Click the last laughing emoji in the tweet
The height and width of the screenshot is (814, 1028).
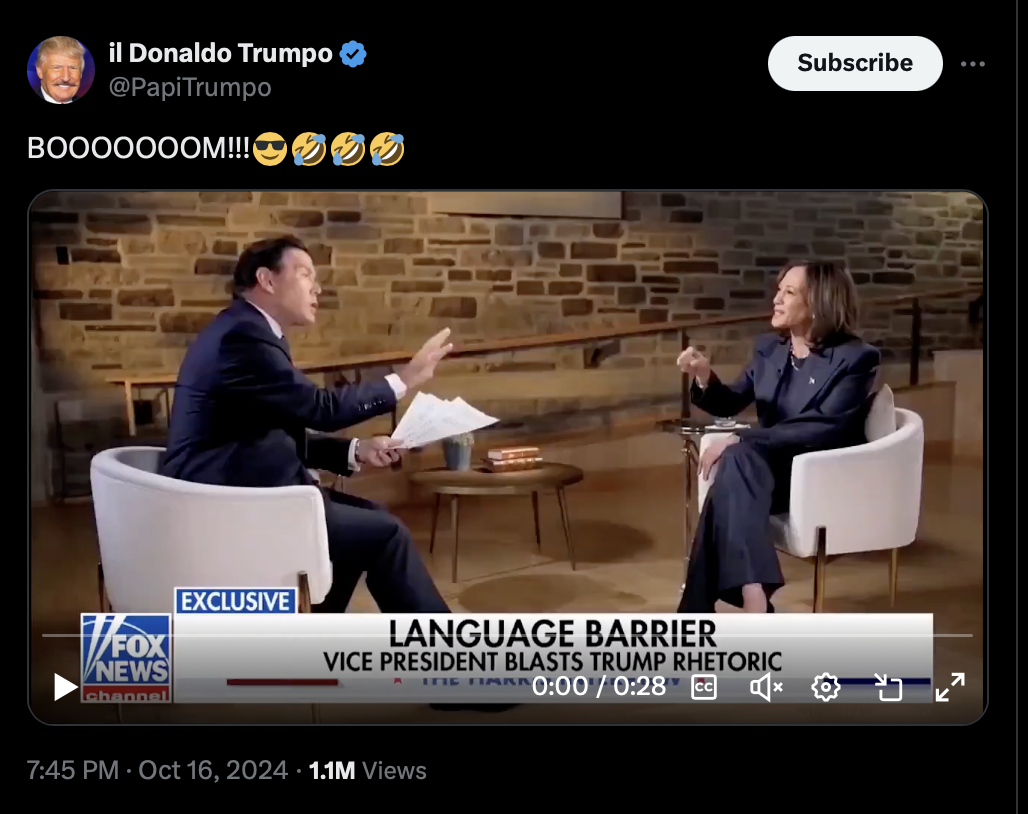tap(387, 149)
